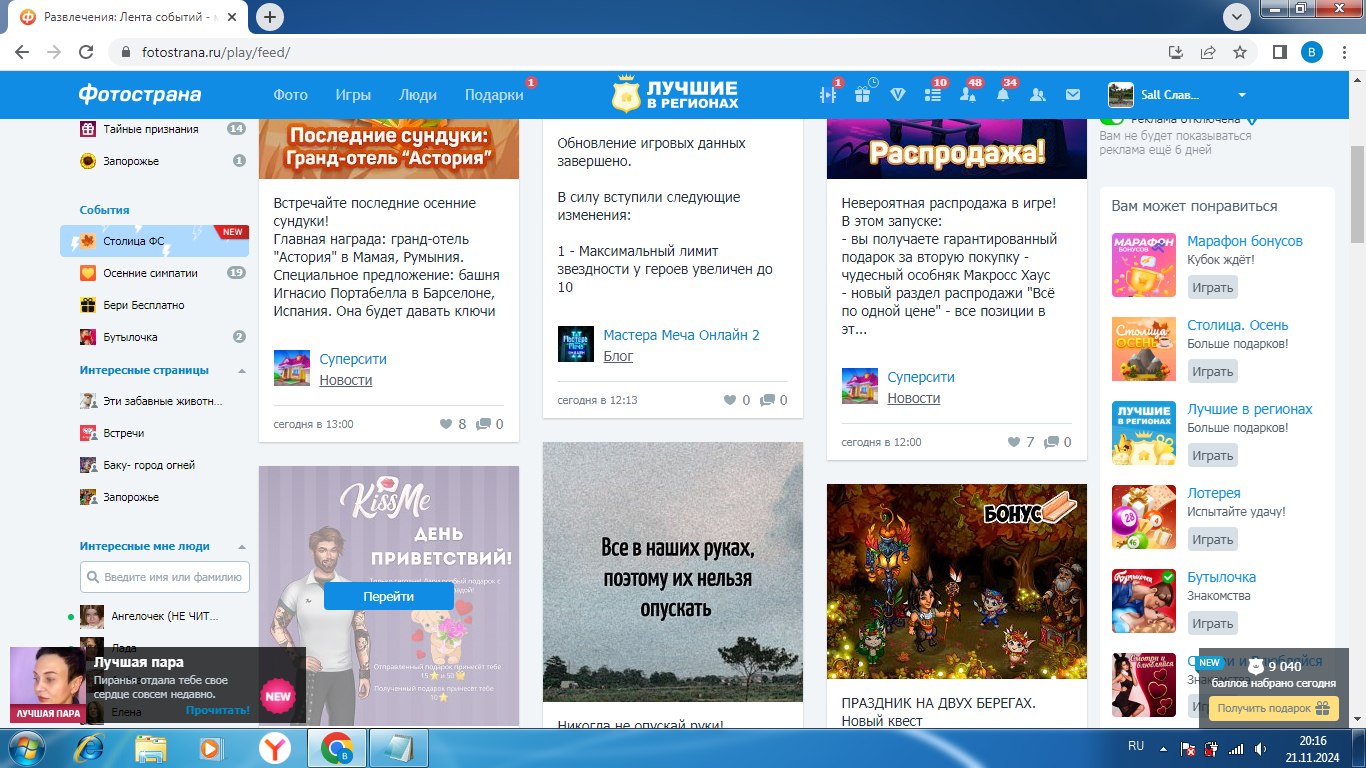
Task: Open the friend alerts icon with badge 48
Action: pos(968,95)
